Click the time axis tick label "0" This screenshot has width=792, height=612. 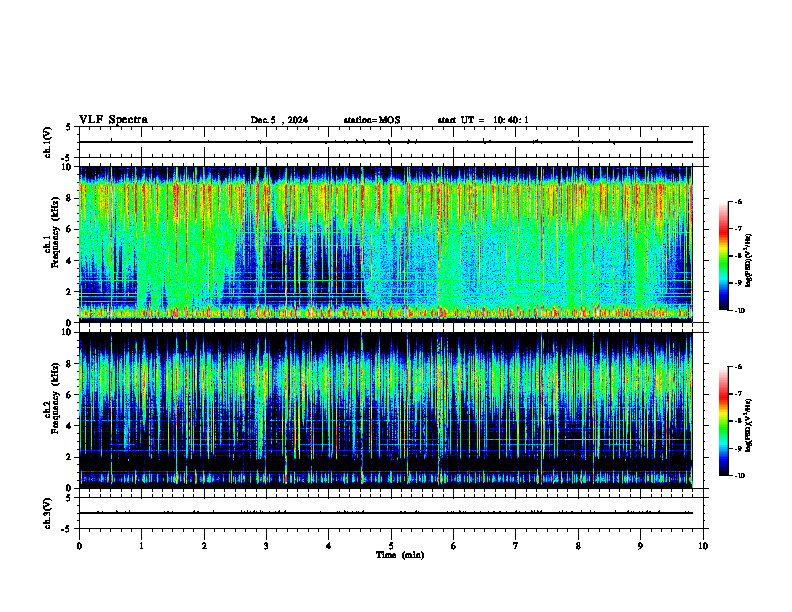tap(79, 546)
